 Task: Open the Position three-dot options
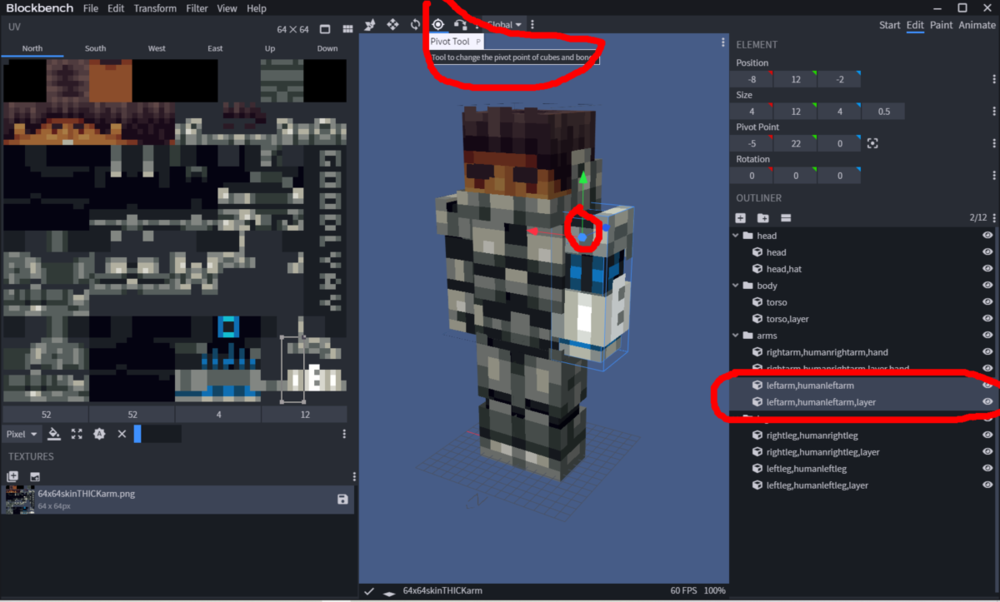tap(994, 79)
